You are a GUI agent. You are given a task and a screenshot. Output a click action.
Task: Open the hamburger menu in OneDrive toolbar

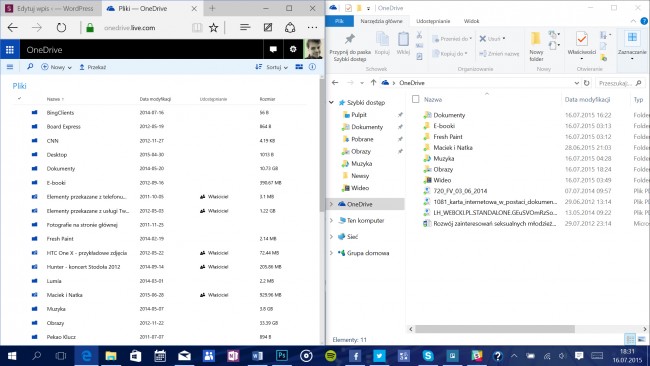(x=10, y=67)
